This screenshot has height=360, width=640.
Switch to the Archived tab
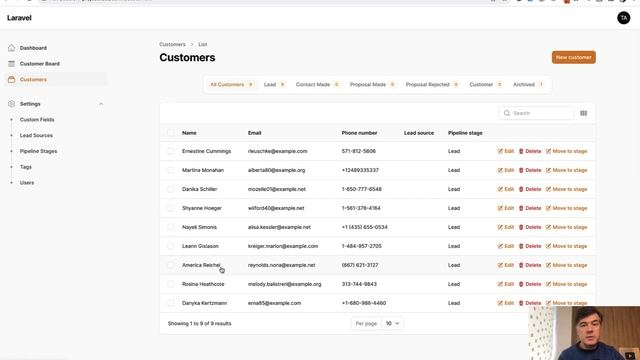pyautogui.click(x=529, y=84)
